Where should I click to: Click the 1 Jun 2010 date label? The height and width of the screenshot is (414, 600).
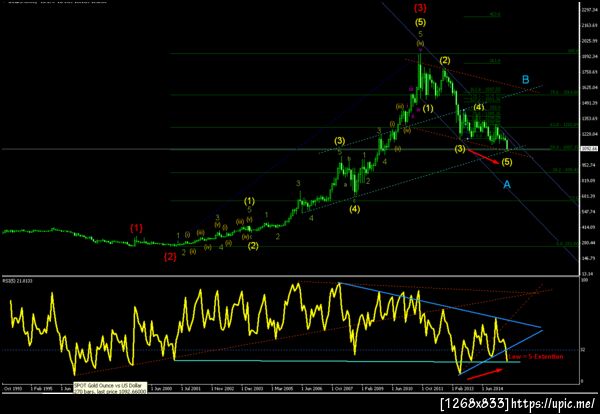click(x=403, y=388)
